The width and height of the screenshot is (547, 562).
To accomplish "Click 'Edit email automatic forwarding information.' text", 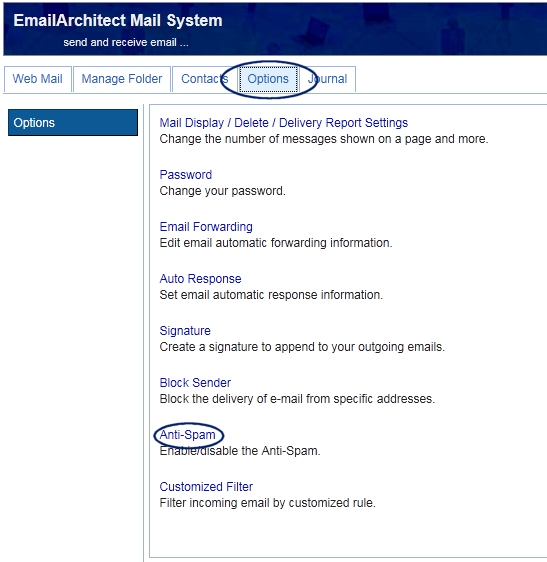I will [276, 243].
